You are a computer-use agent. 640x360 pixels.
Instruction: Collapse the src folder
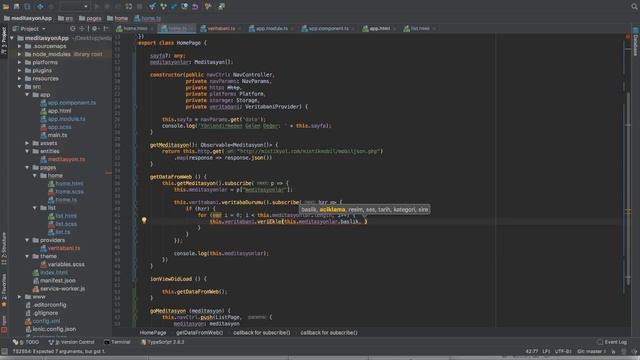(20, 87)
